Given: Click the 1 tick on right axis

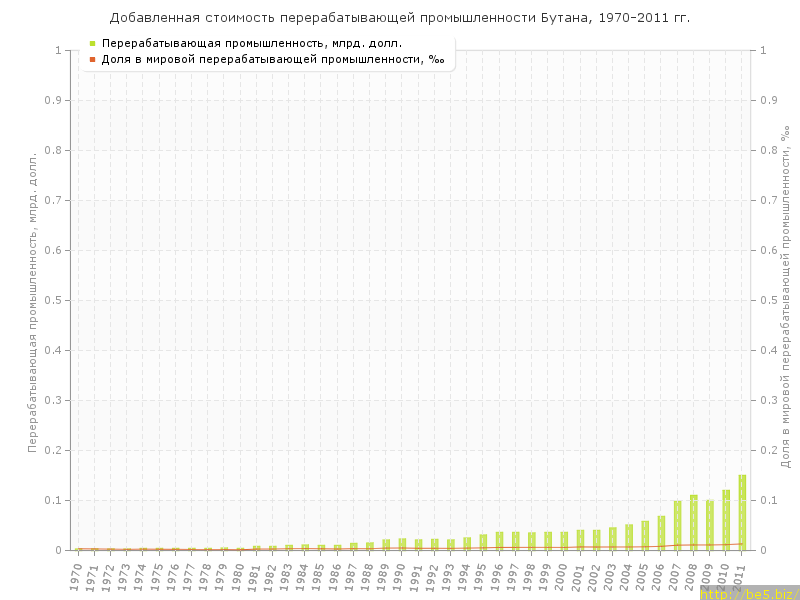Looking at the screenshot, I should click(764, 50).
